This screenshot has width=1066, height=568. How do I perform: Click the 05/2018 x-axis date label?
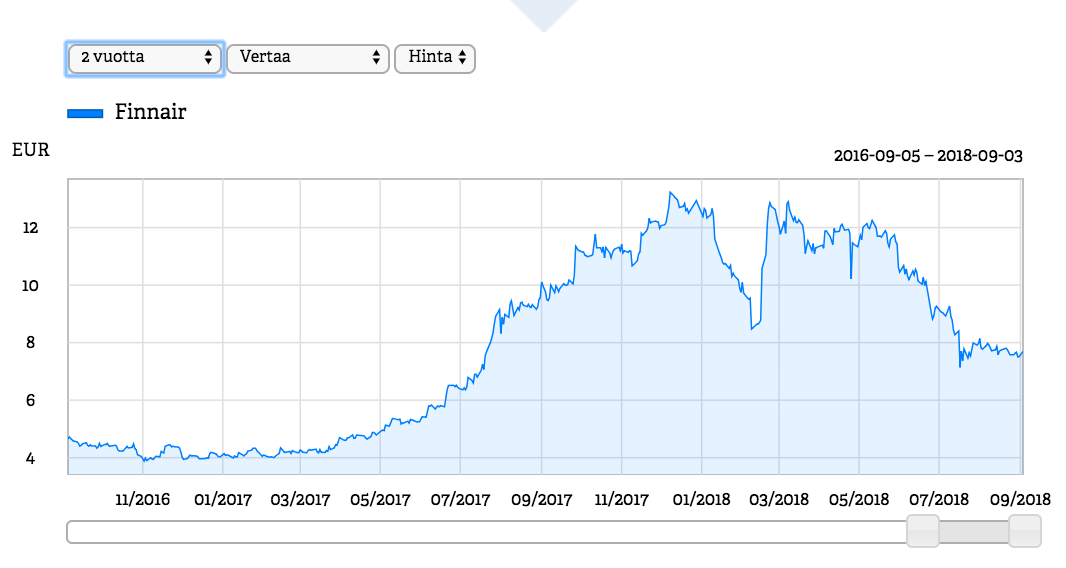pyautogui.click(x=858, y=499)
